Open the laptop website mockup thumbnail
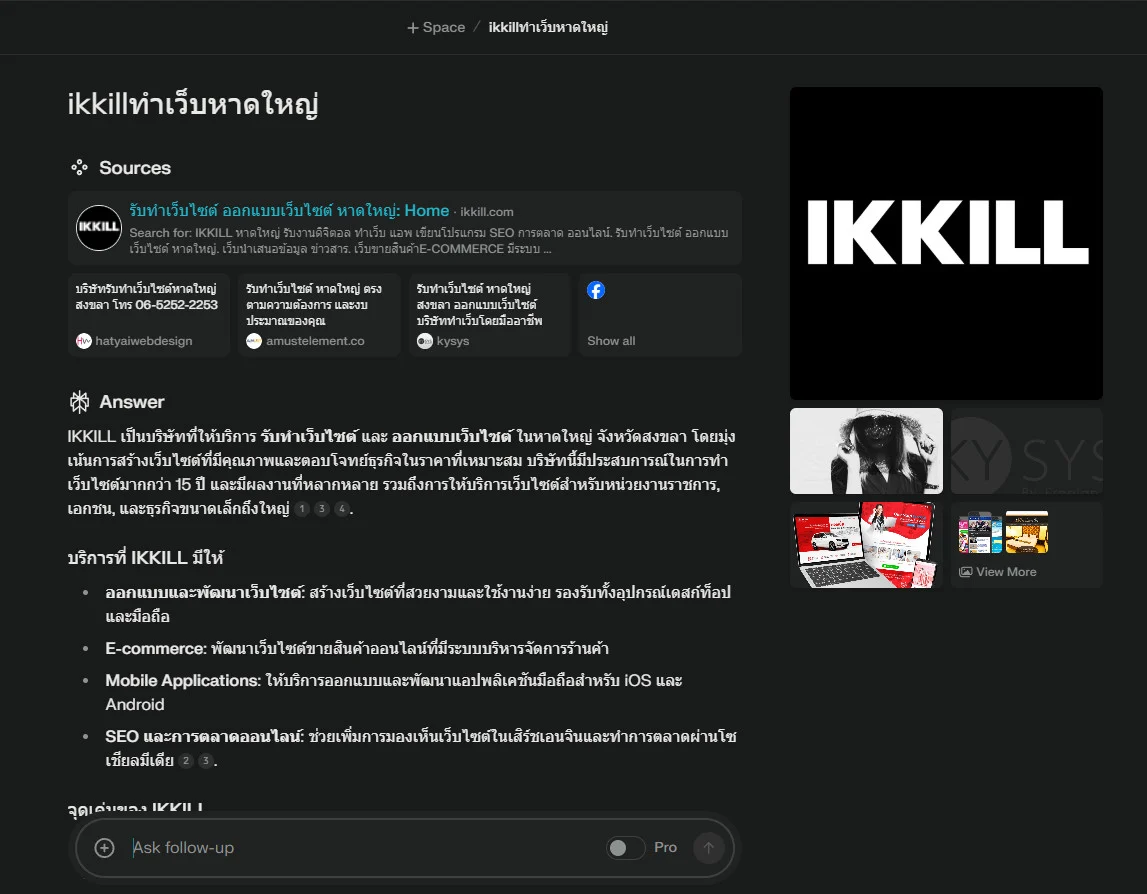Viewport: 1147px width, 894px height. (866, 545)
